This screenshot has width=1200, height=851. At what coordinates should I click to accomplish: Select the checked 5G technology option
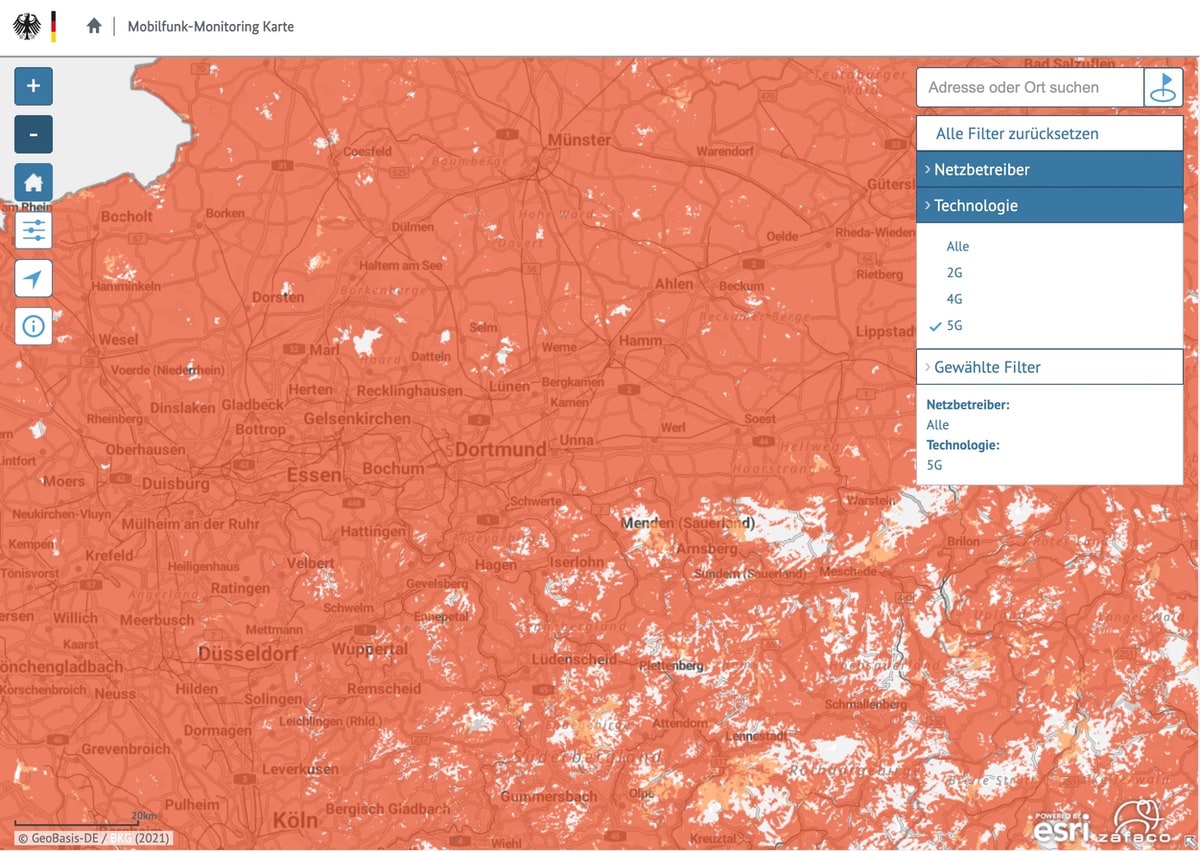click(954, 325)
